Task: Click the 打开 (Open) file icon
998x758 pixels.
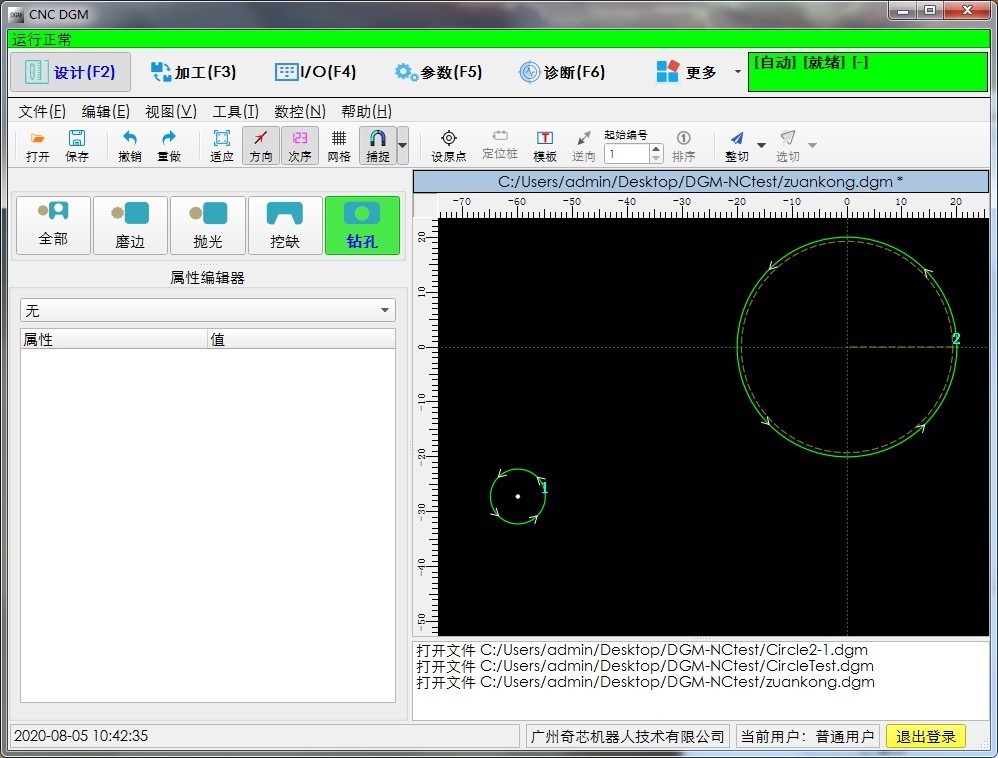Action: [38, 146]
